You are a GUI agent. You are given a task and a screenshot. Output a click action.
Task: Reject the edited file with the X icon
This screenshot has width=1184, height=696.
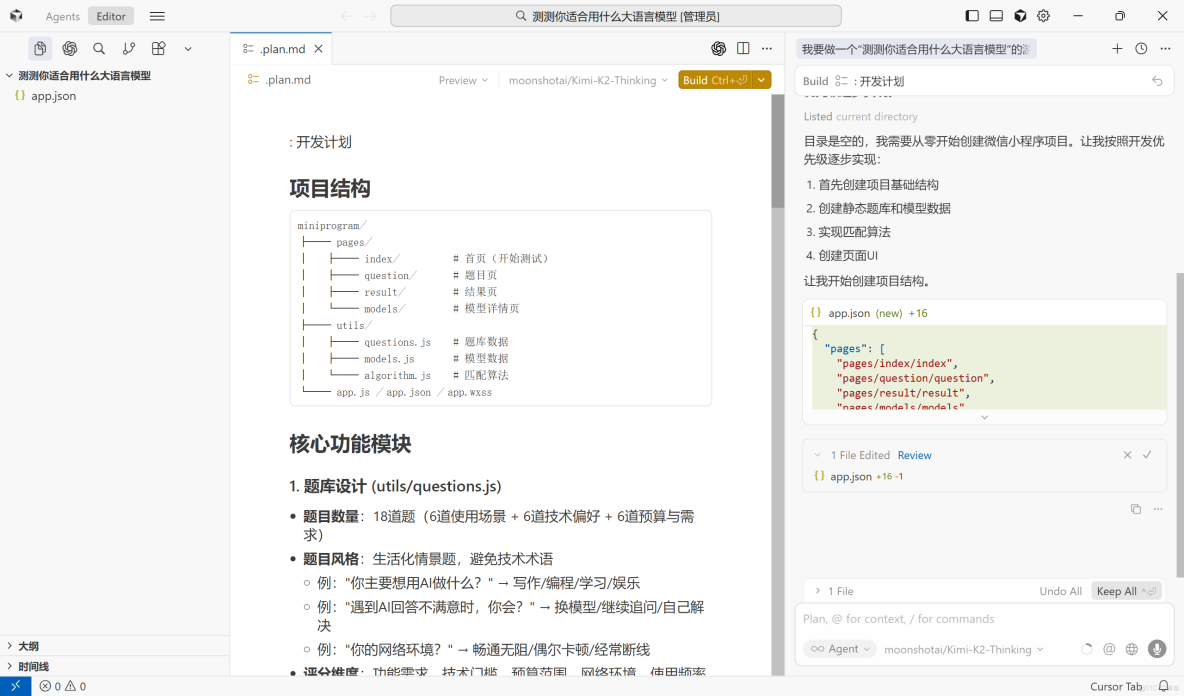click(1128, 455)
